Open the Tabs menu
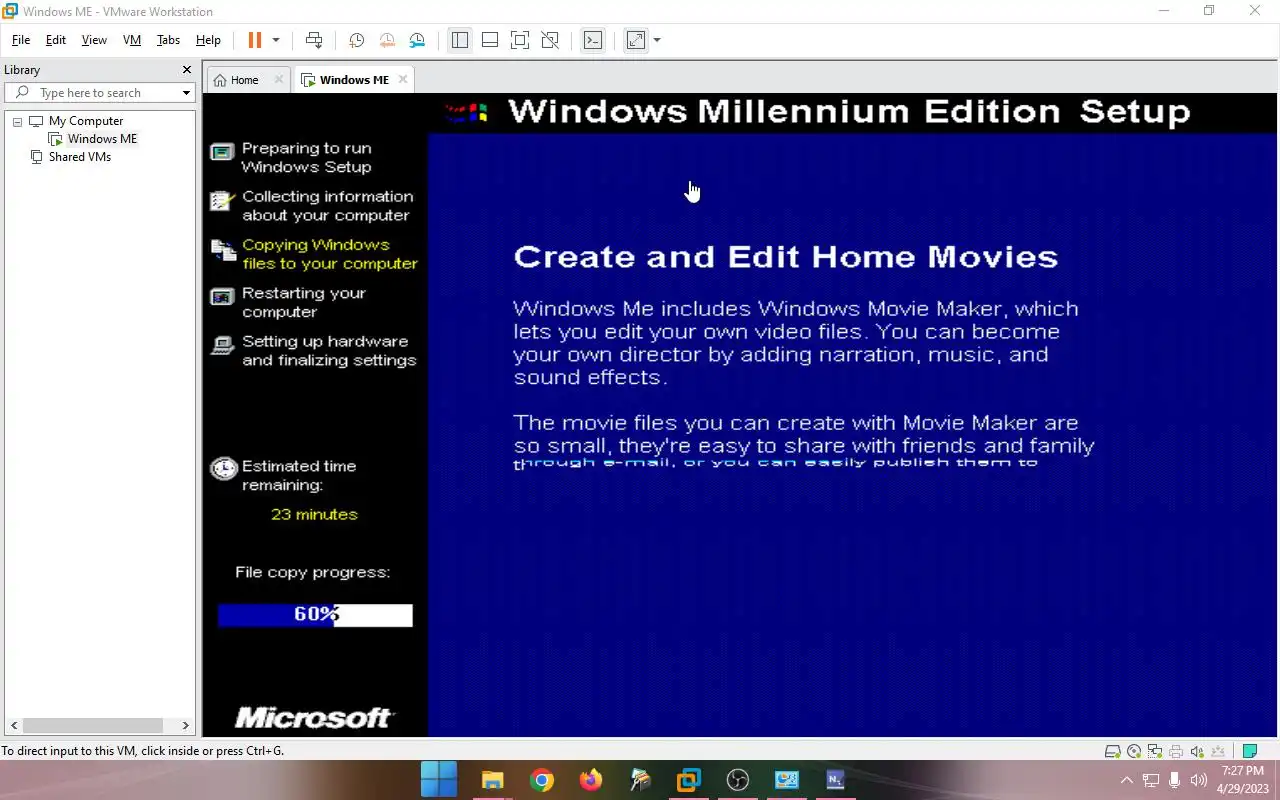This screenshot has height=800, width=1280. (168, 40)
